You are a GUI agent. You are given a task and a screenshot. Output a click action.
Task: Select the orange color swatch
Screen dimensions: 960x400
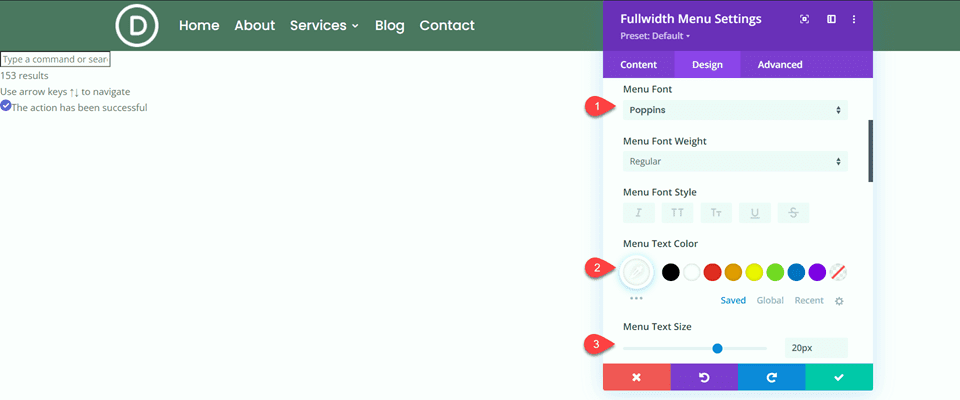[733, 272]
